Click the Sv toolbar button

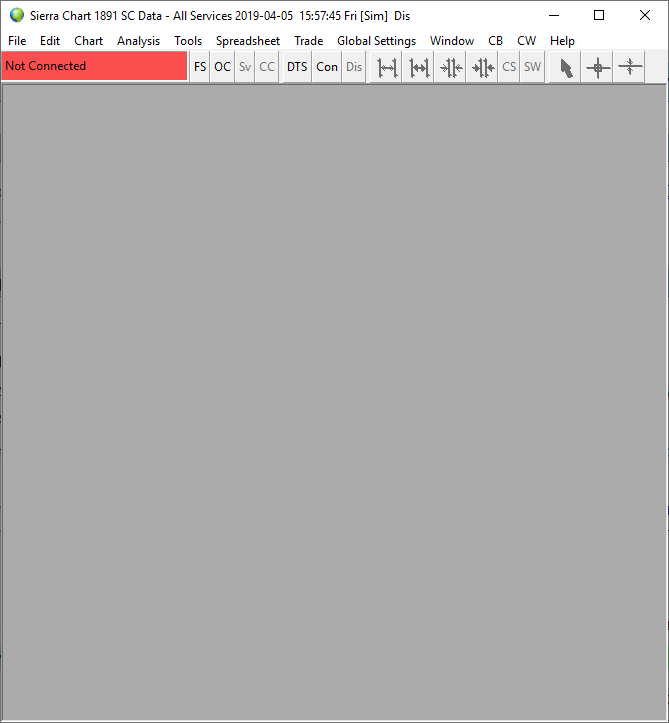[x=244, y=67]
